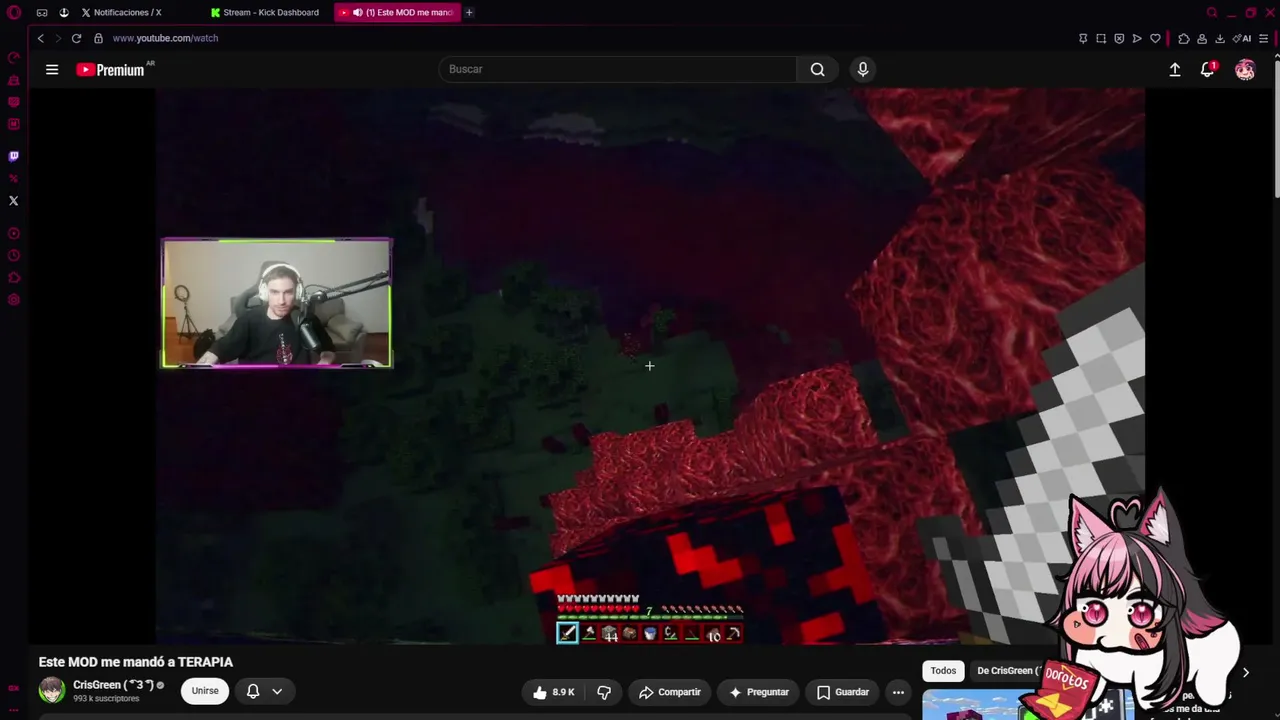Viewport: 1280px width, 720px height.
Task: Open the Easy Setup menu icon
Action: (1264, 39)
